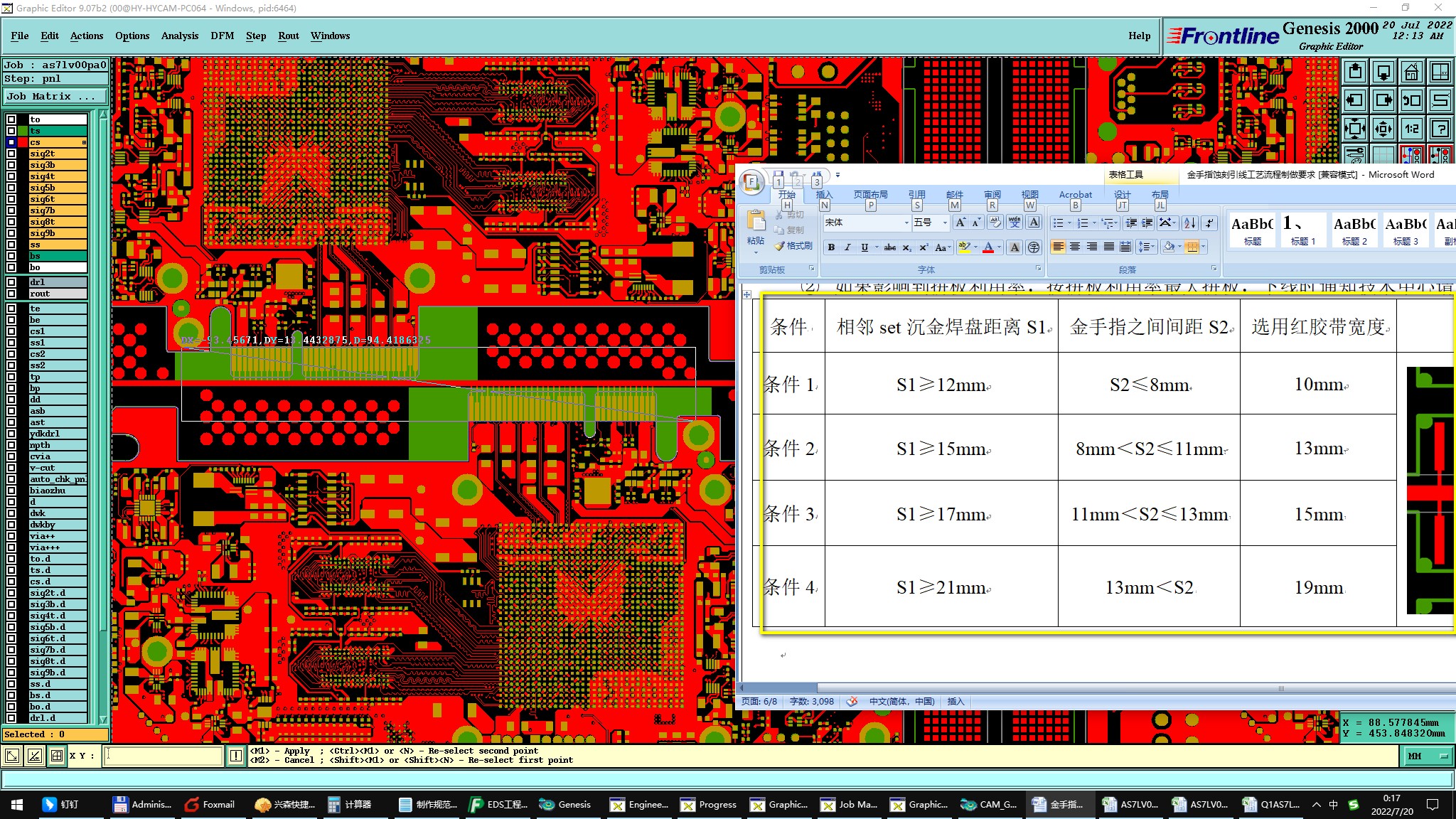Click the A-Z sort icon in Word
Image resolution: width=1456 pixels, height=819 pixels.
pos(1189,223)
